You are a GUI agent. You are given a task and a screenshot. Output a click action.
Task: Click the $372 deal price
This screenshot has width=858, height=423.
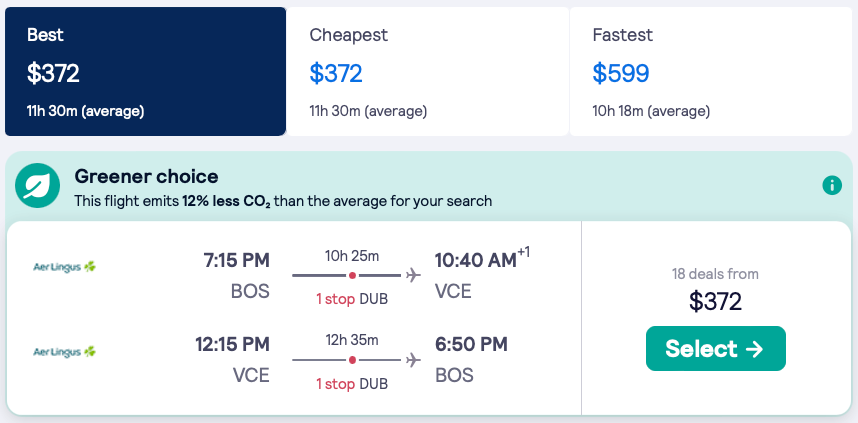pyautogui.click(x=715, y=301)
